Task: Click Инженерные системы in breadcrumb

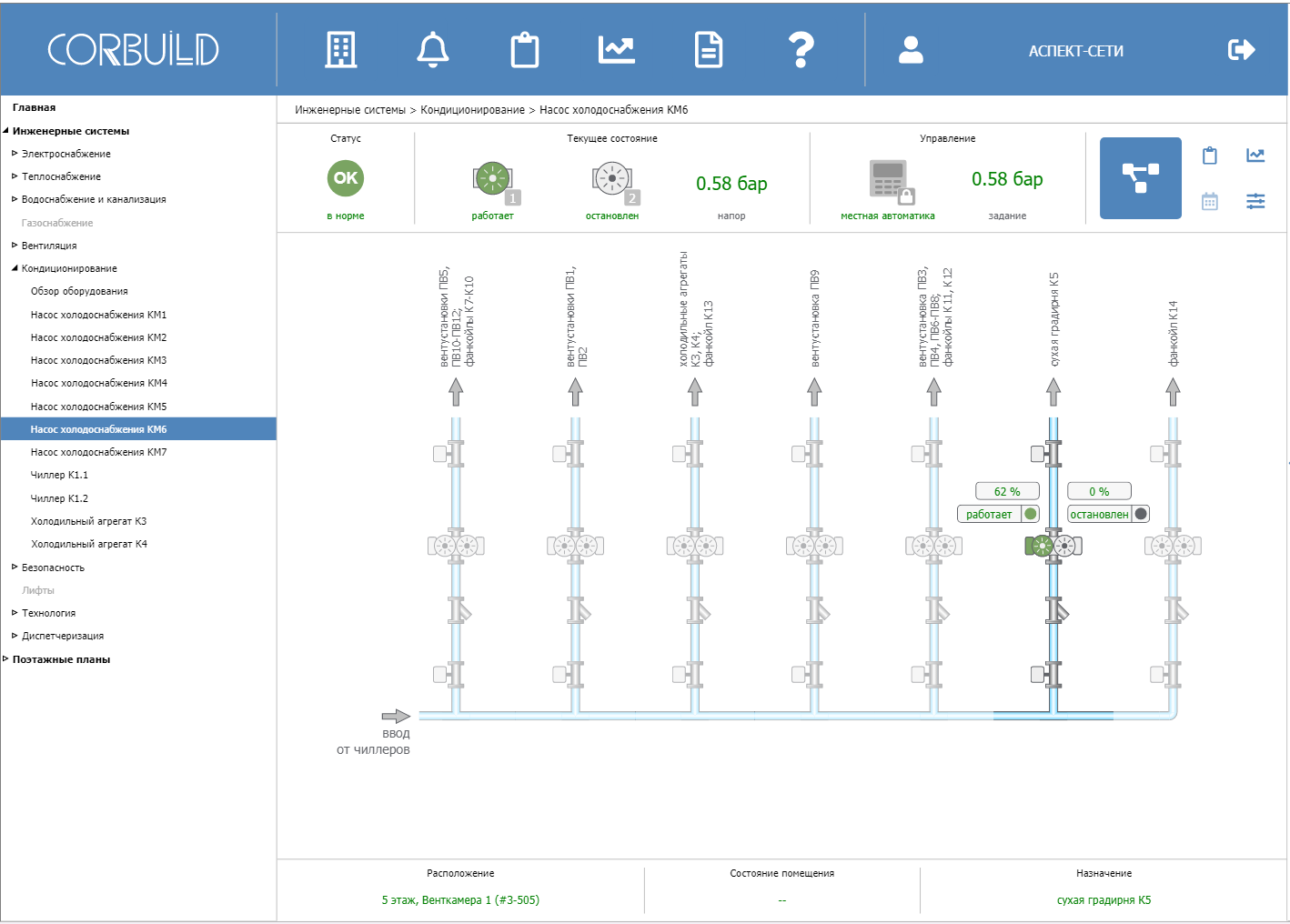Action: pyautogui.click(x=350, y=110)
